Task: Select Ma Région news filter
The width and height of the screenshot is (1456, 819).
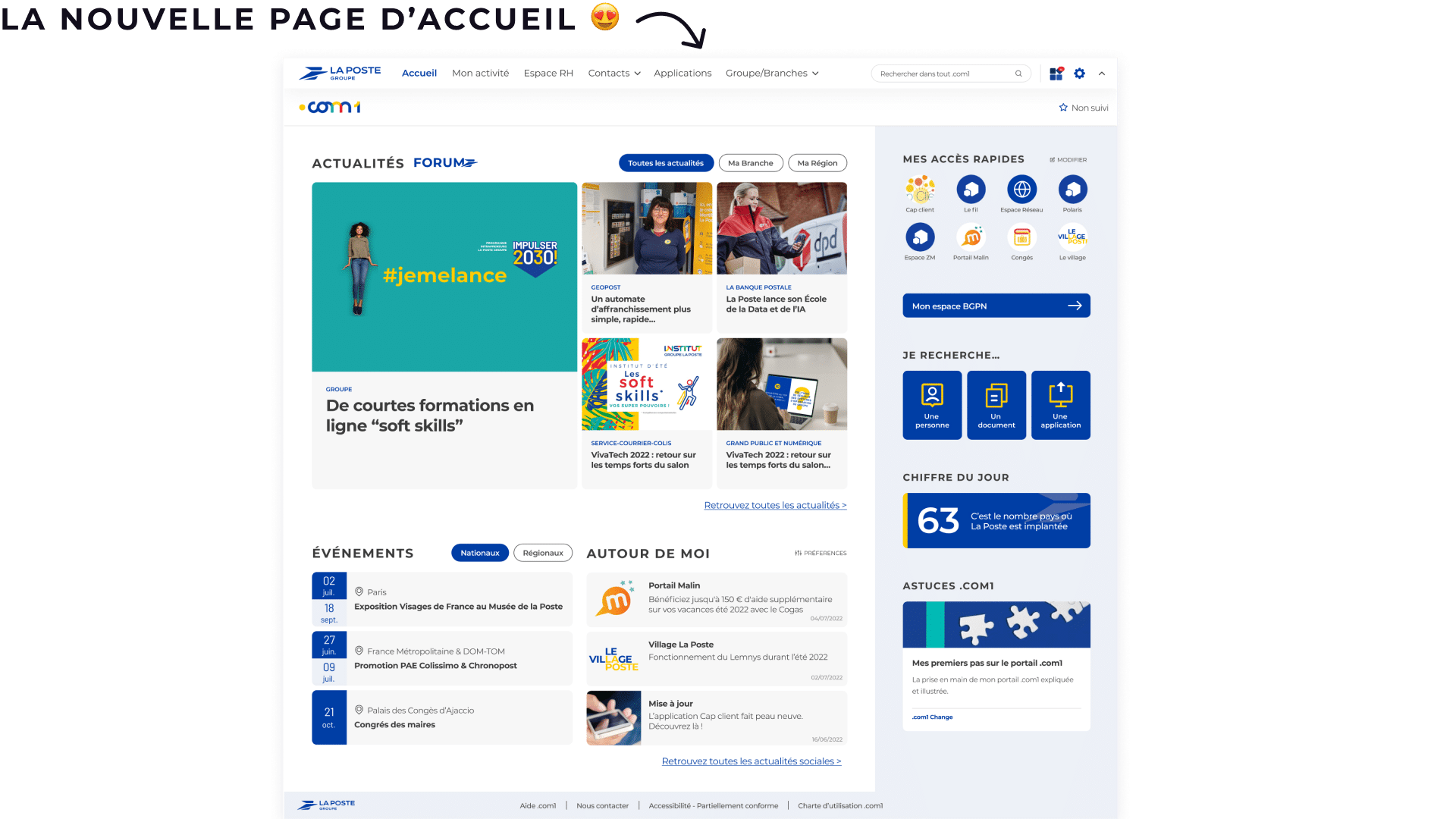Action: click(817, 163)
